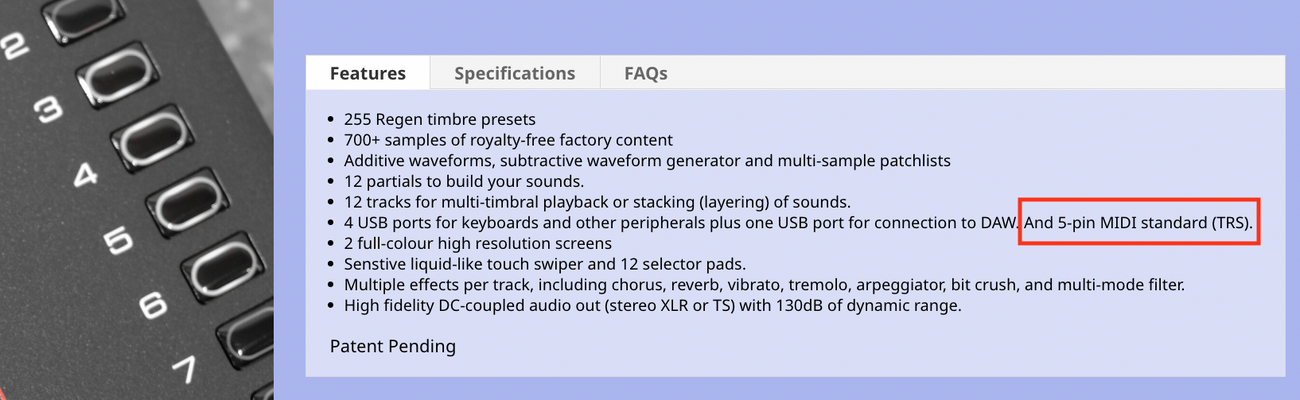This screenshot has height=400, width=1300.
Task: Select the Features tab
Action: 367,73
